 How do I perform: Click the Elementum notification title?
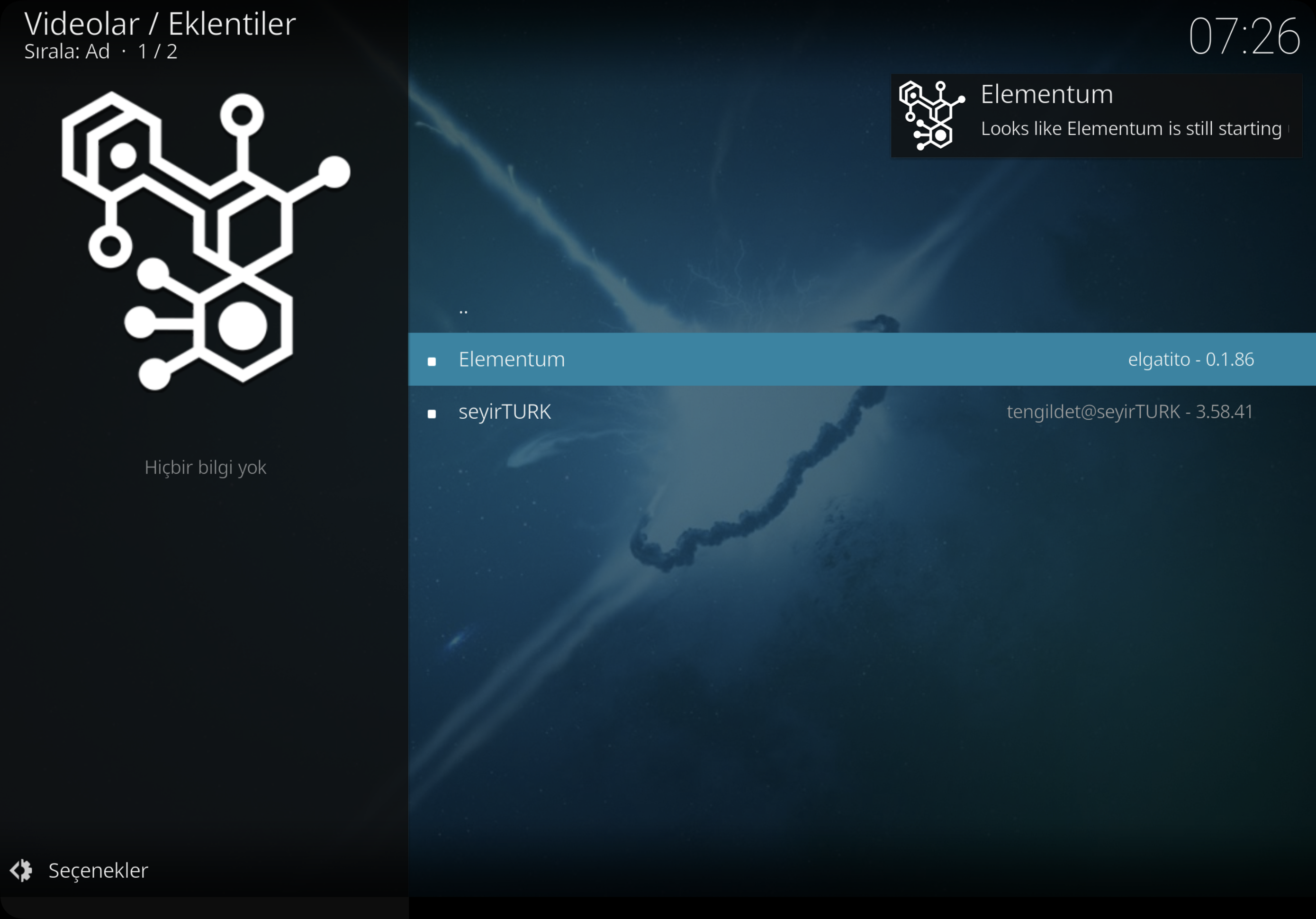coord(1046,94)
